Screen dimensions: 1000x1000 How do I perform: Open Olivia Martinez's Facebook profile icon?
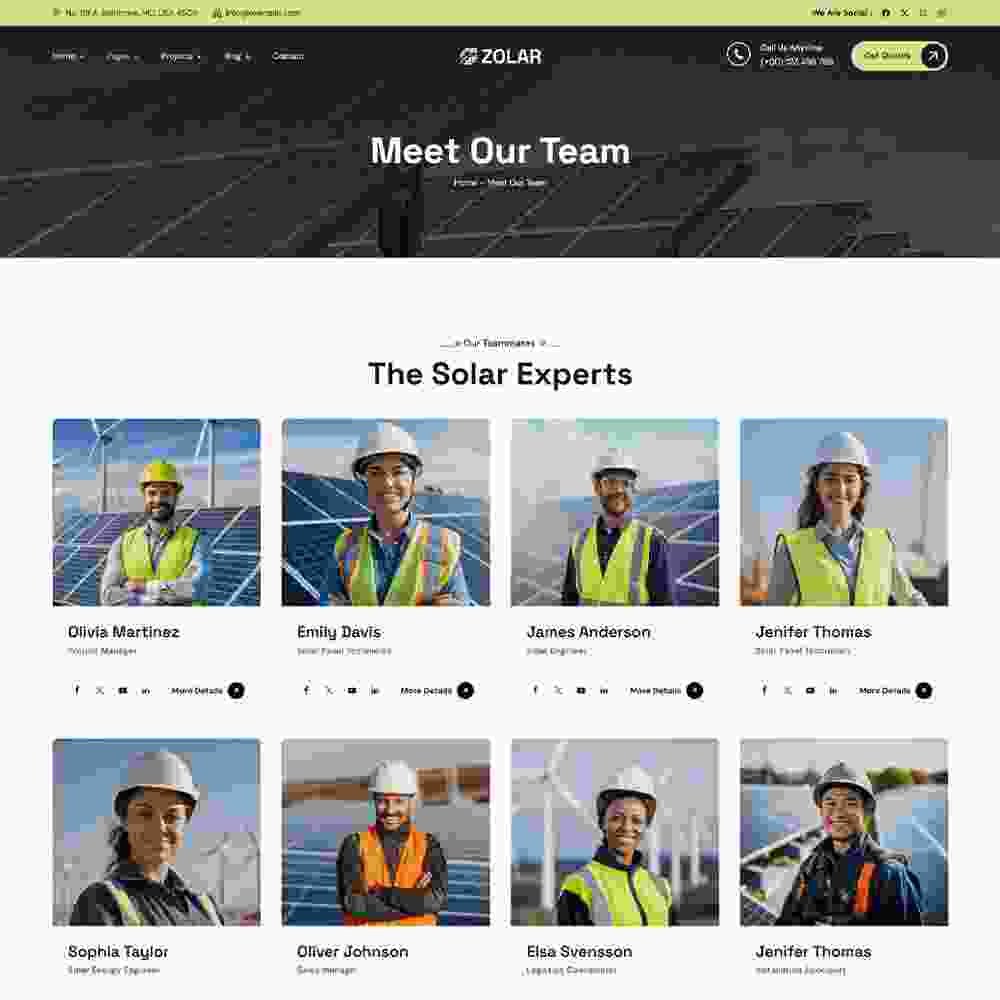click(x=77, y=690)
